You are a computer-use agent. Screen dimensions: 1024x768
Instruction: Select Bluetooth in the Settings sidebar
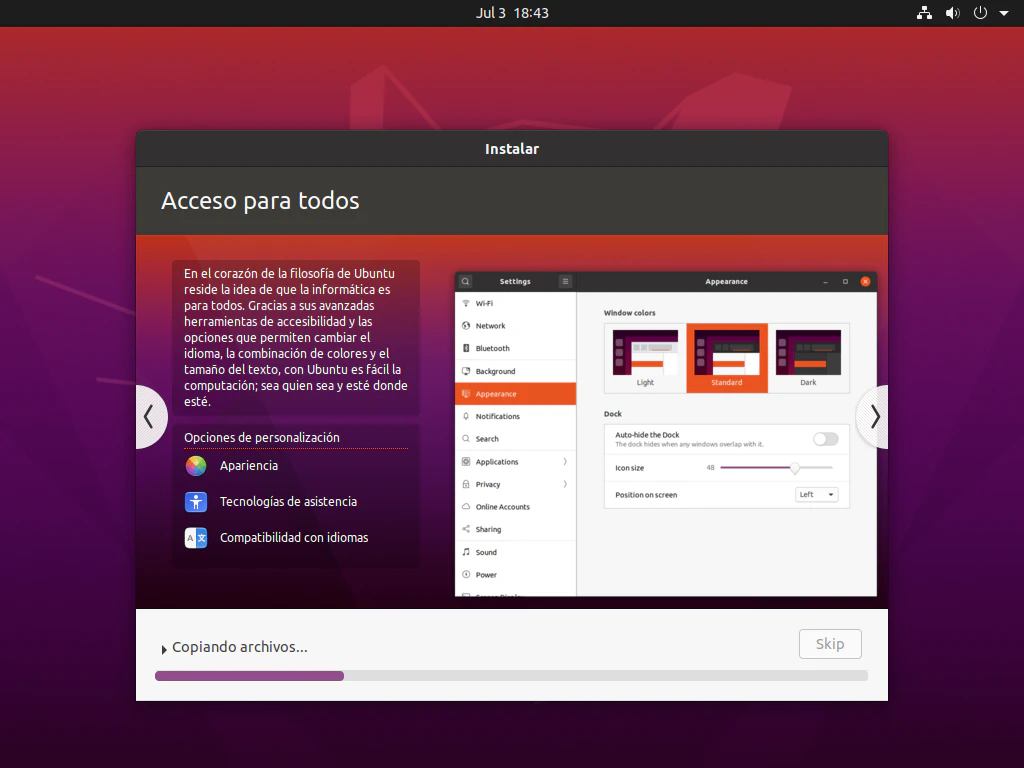(515, 349)
